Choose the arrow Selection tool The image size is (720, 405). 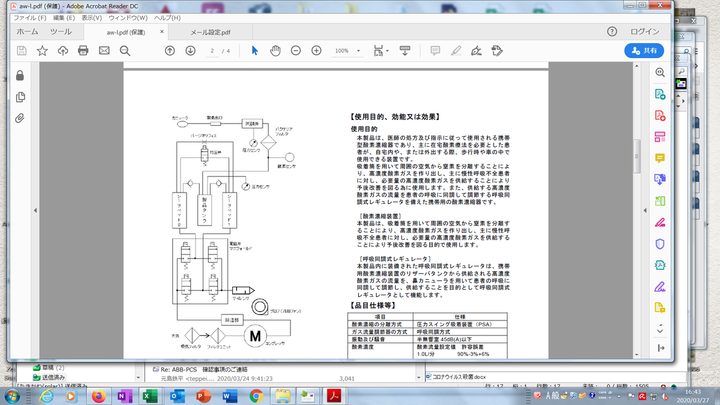pyautogui.click(x=254, y=50)
